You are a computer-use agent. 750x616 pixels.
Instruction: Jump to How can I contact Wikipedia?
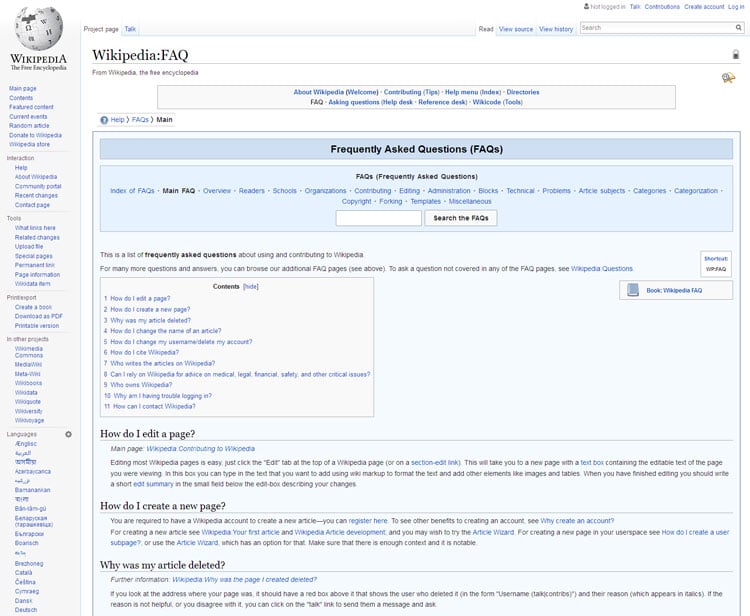[154, 407]
